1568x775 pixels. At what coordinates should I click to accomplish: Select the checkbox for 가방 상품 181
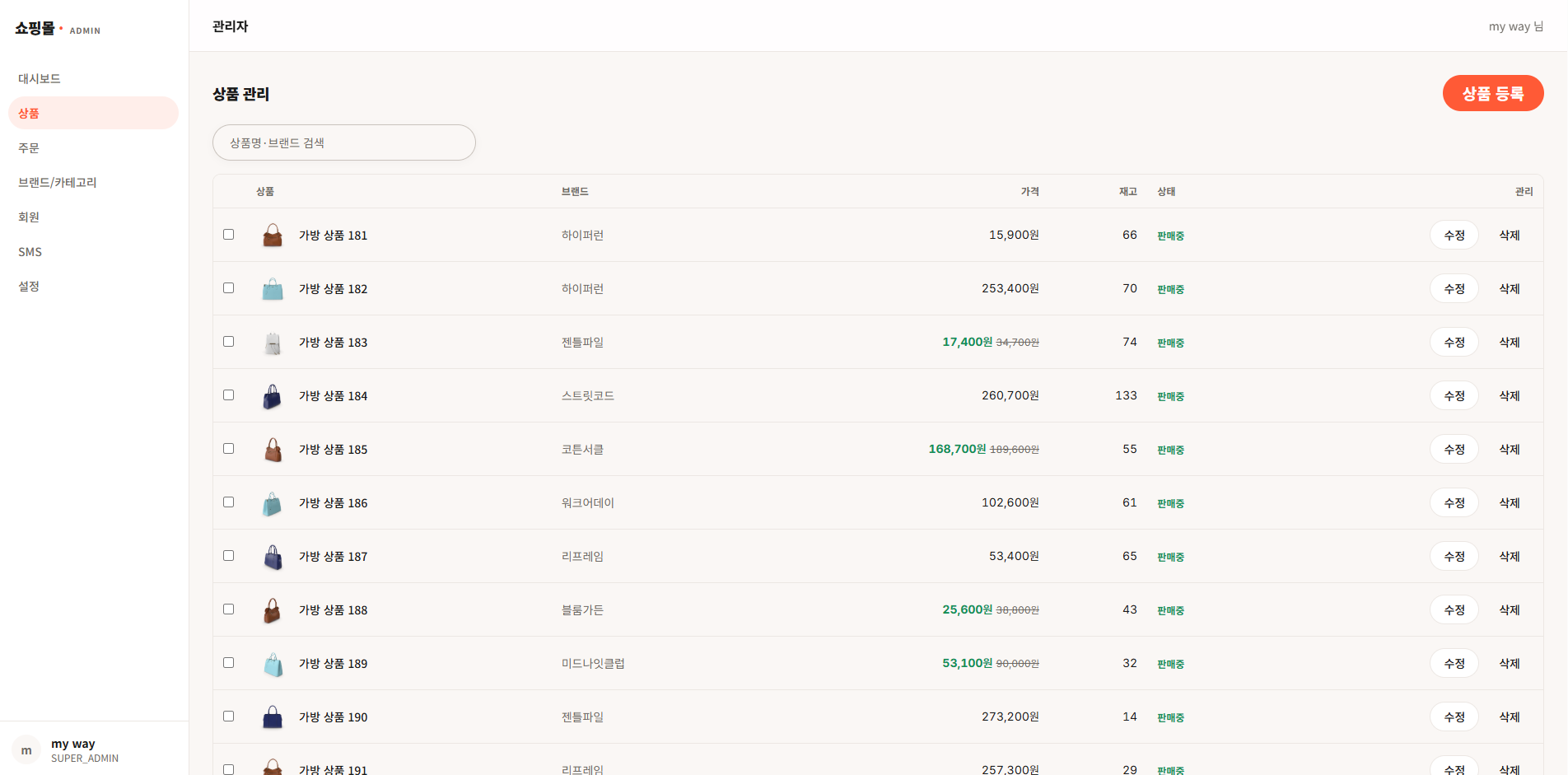tap(229, 235)
